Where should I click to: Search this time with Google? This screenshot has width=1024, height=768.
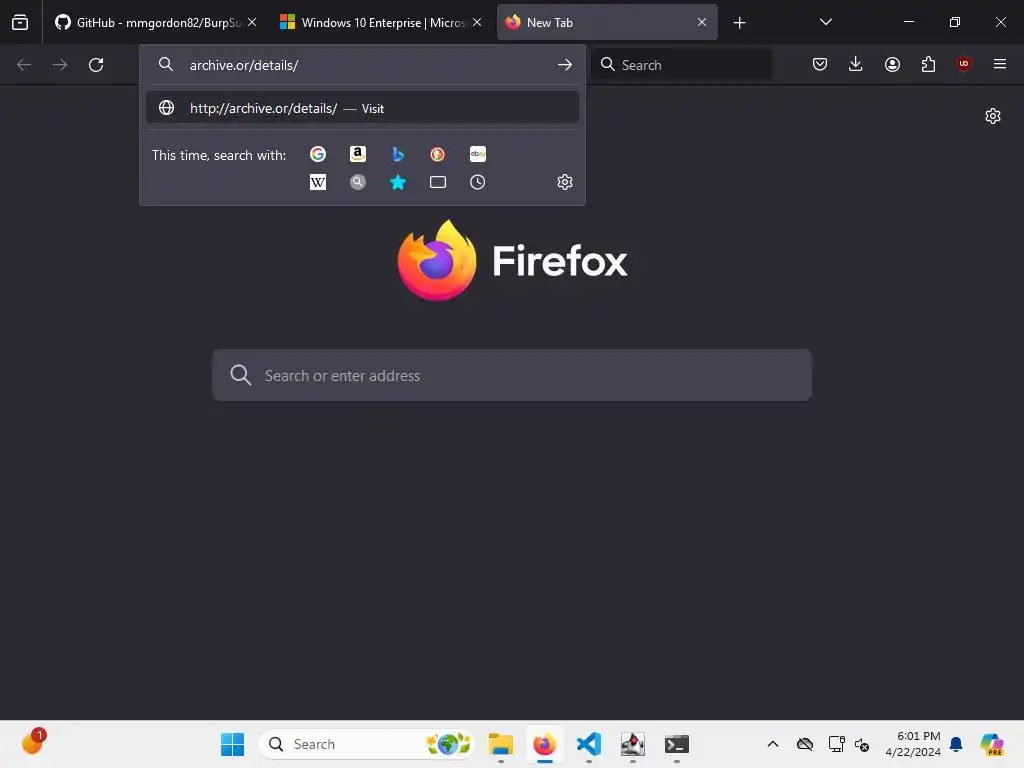tap(318, 154)
